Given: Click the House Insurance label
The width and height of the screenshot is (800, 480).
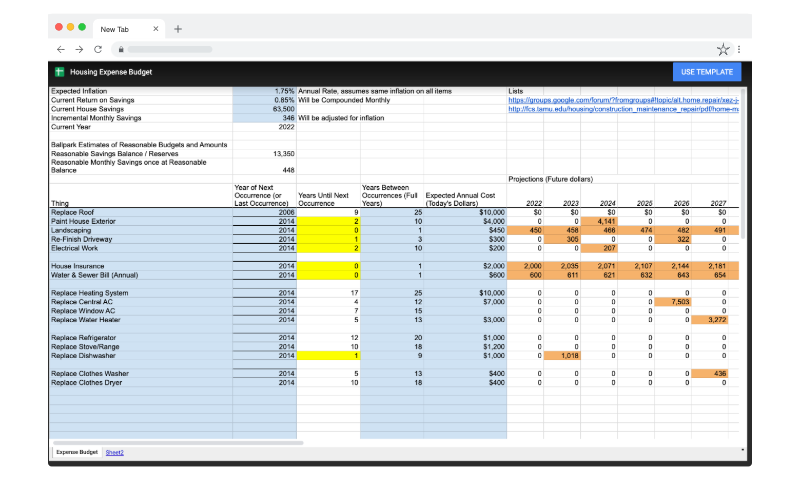Looking at the screenshot, I should [78, 266].
